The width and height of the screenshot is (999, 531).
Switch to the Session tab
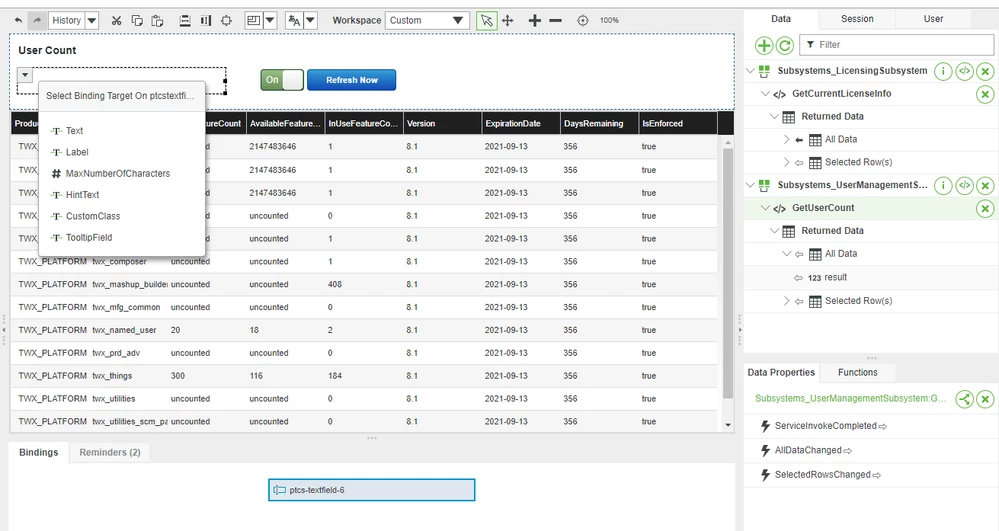tap(857, 19)
